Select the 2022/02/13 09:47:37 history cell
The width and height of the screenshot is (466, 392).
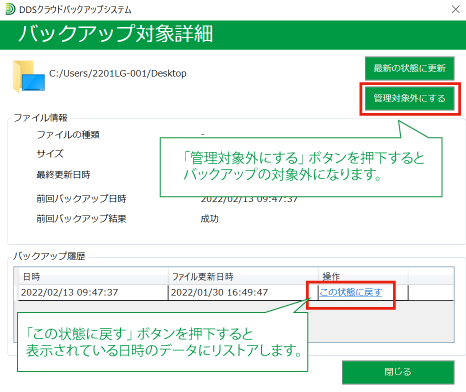93,292
